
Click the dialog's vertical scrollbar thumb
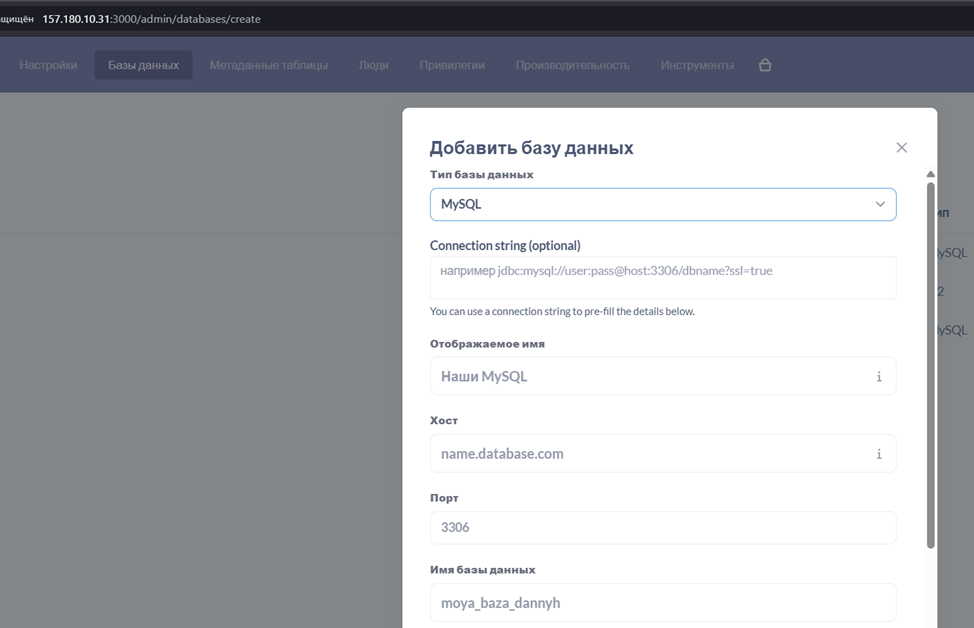tap(931, 365)
